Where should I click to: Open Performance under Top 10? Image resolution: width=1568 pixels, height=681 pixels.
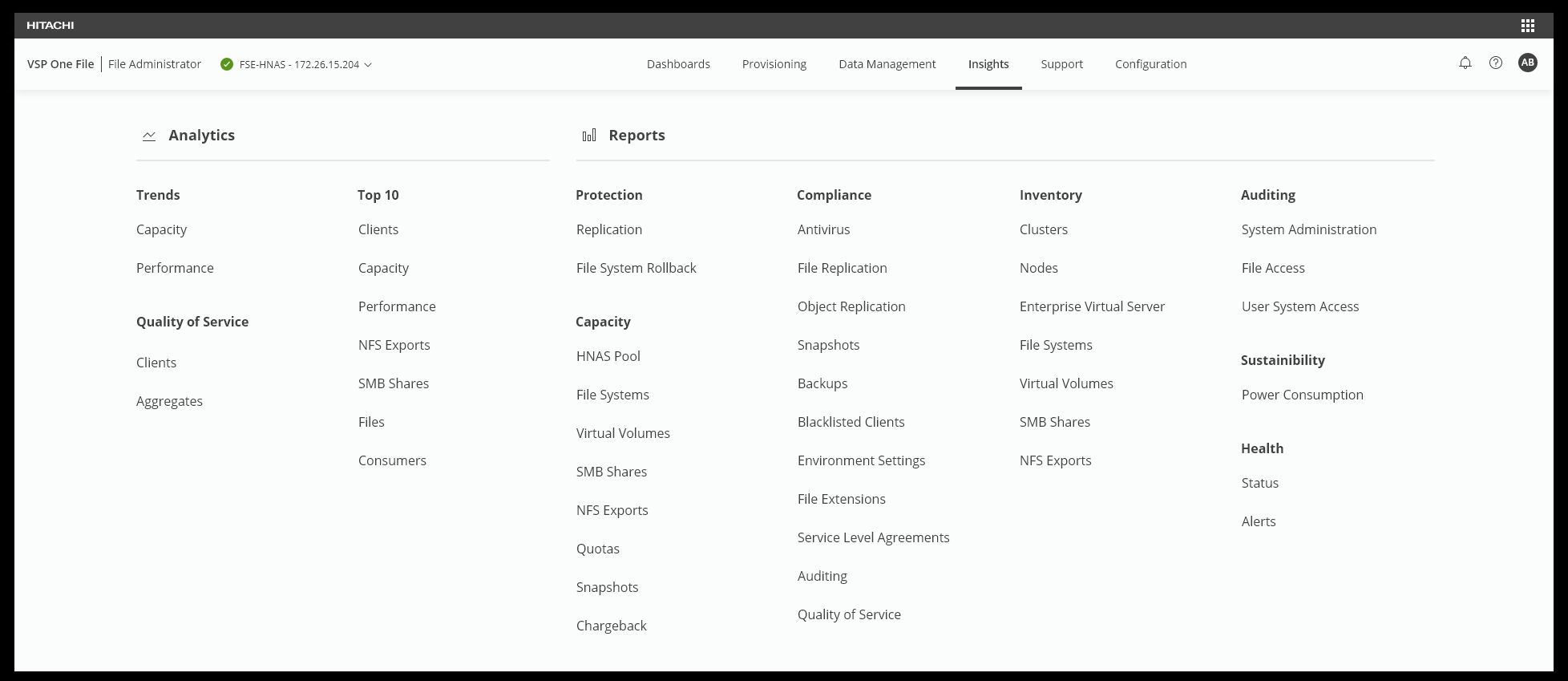click(x=397, y=306)
